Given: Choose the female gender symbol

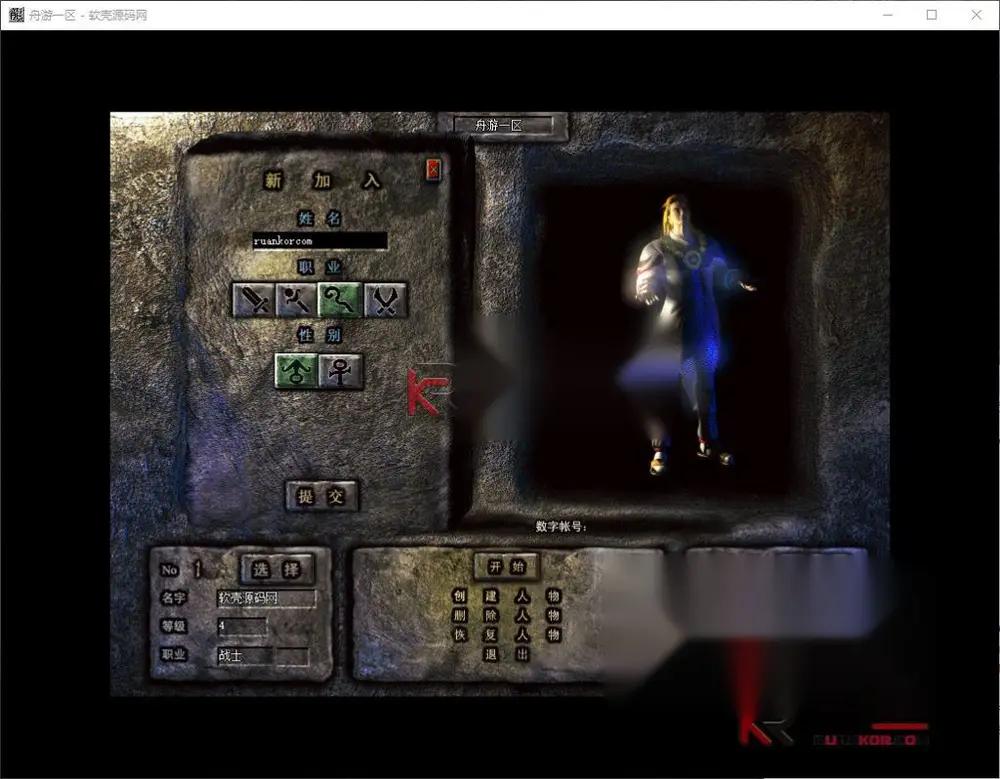Looking at the screenshot, I should click(x=341, y=371).
